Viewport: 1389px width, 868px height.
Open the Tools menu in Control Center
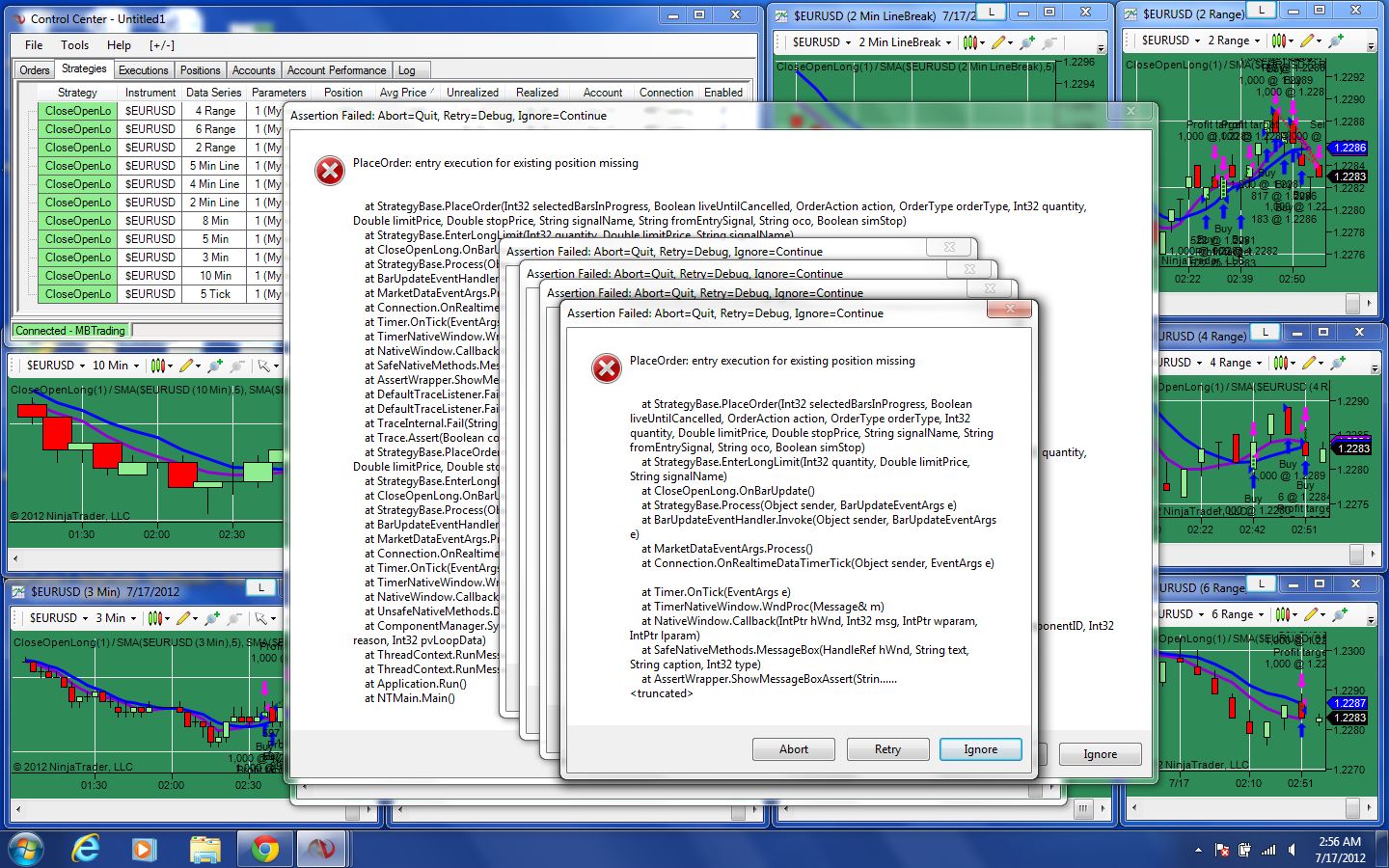tap(74, 45)
